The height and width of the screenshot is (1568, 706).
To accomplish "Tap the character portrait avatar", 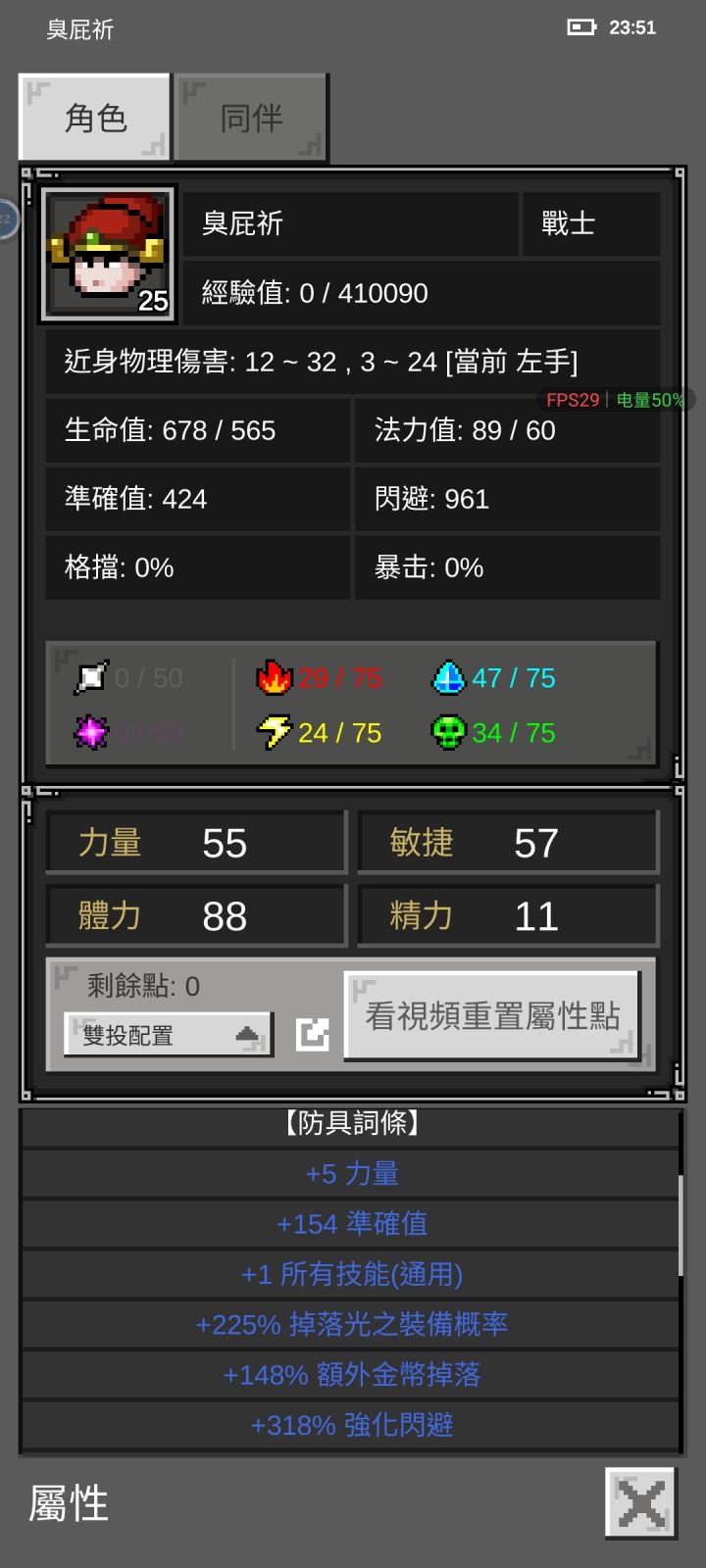I will tap(108, 255).
